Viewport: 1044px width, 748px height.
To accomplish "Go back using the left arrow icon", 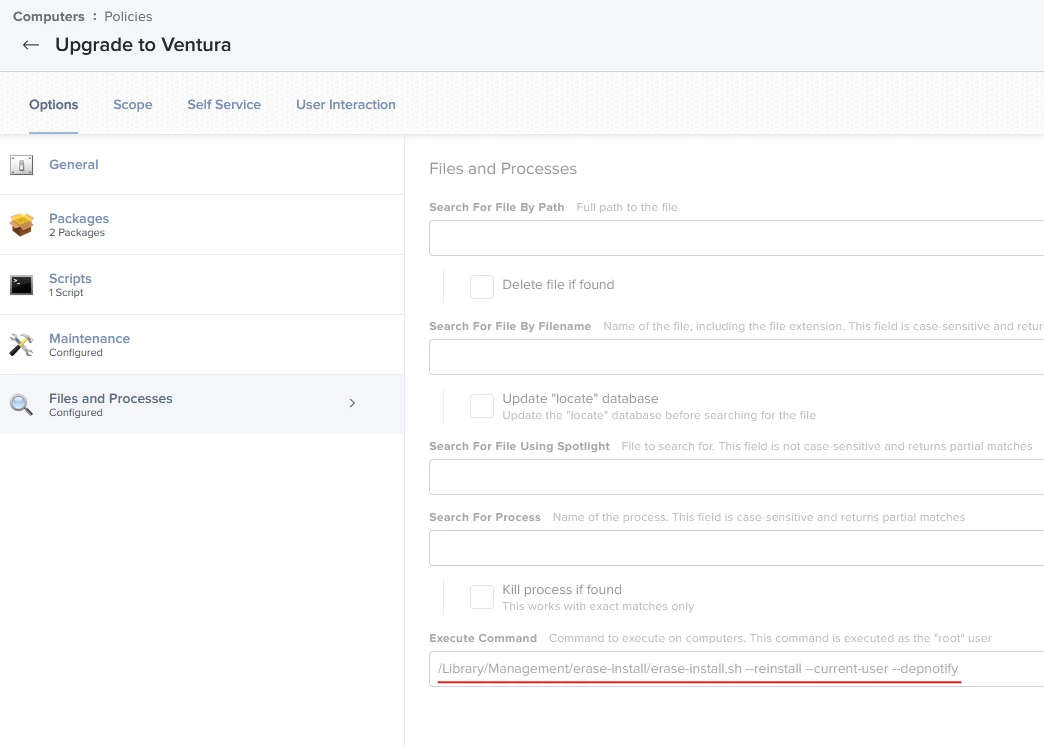I will [x=31, y=45].
